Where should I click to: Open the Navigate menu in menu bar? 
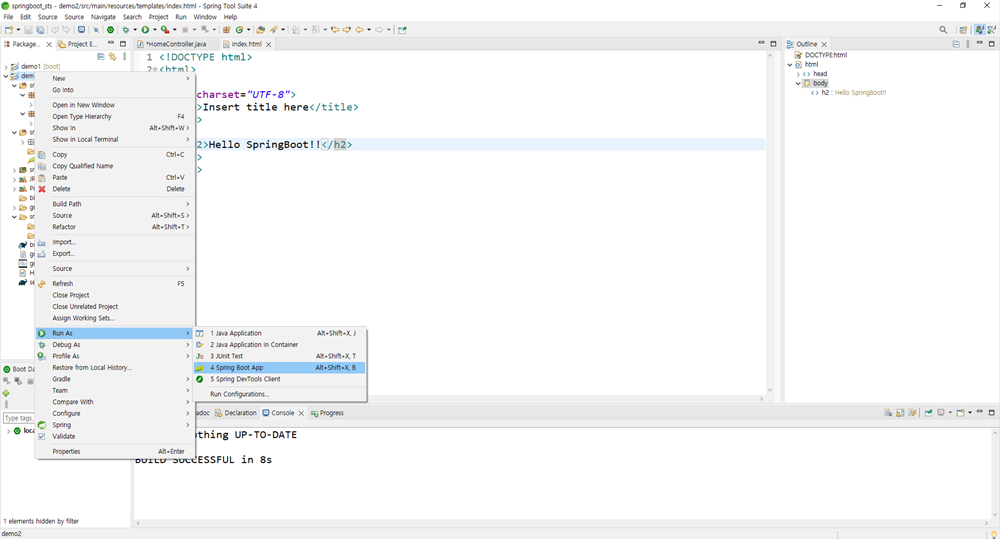click(103, 17)
